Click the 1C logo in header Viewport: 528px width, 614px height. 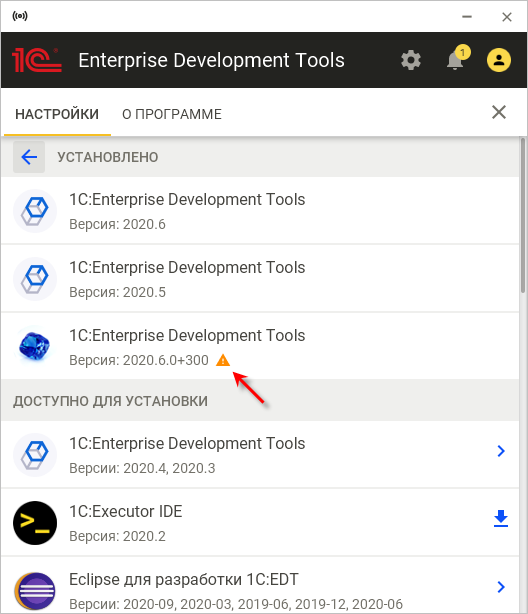[x=36, y=60]
